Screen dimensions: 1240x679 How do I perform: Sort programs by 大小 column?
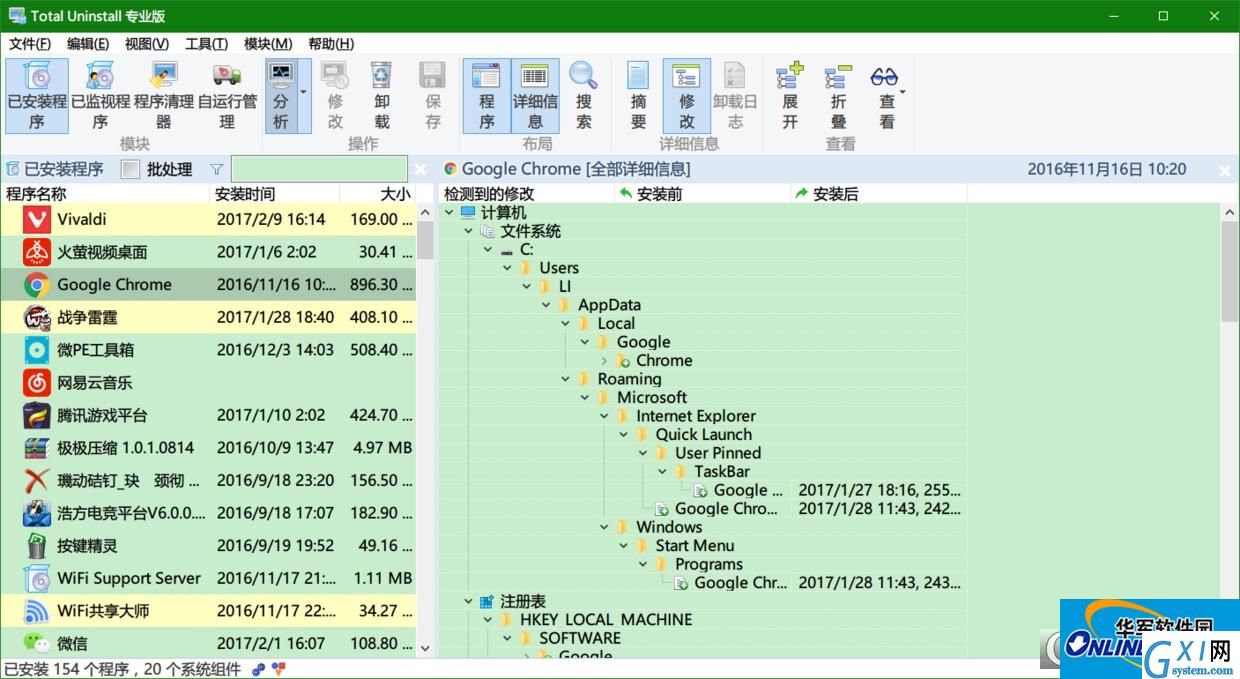pos(377,194)
